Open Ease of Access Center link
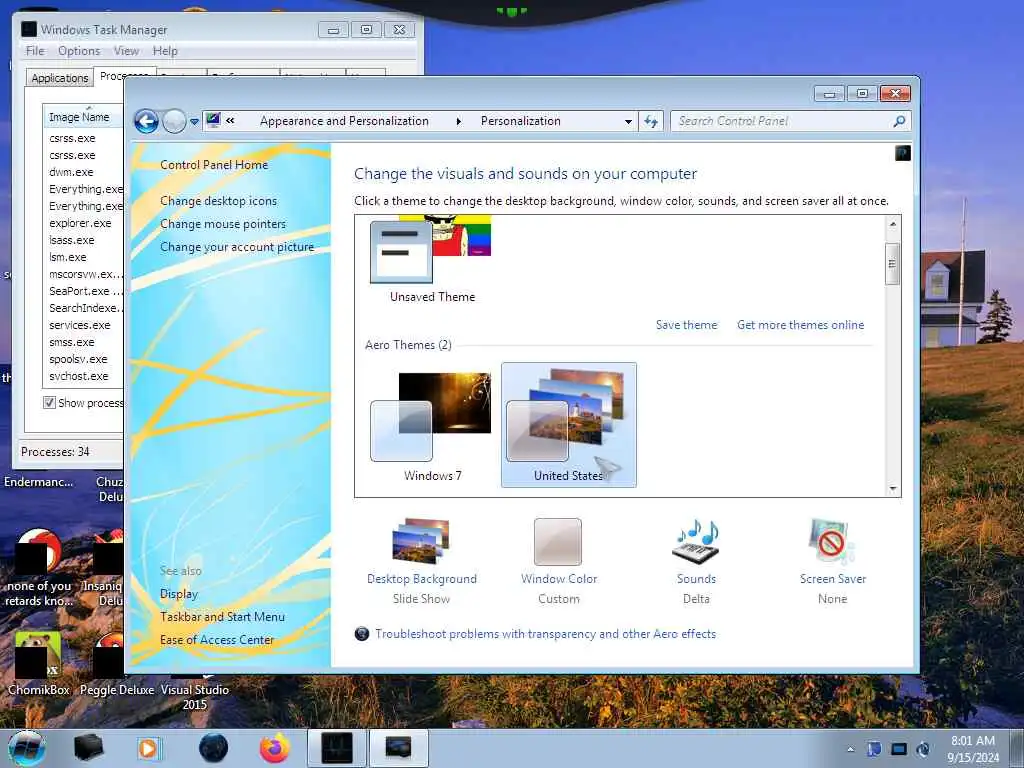Viewport: 1024px width, 768px height. (x=217, y=640)
